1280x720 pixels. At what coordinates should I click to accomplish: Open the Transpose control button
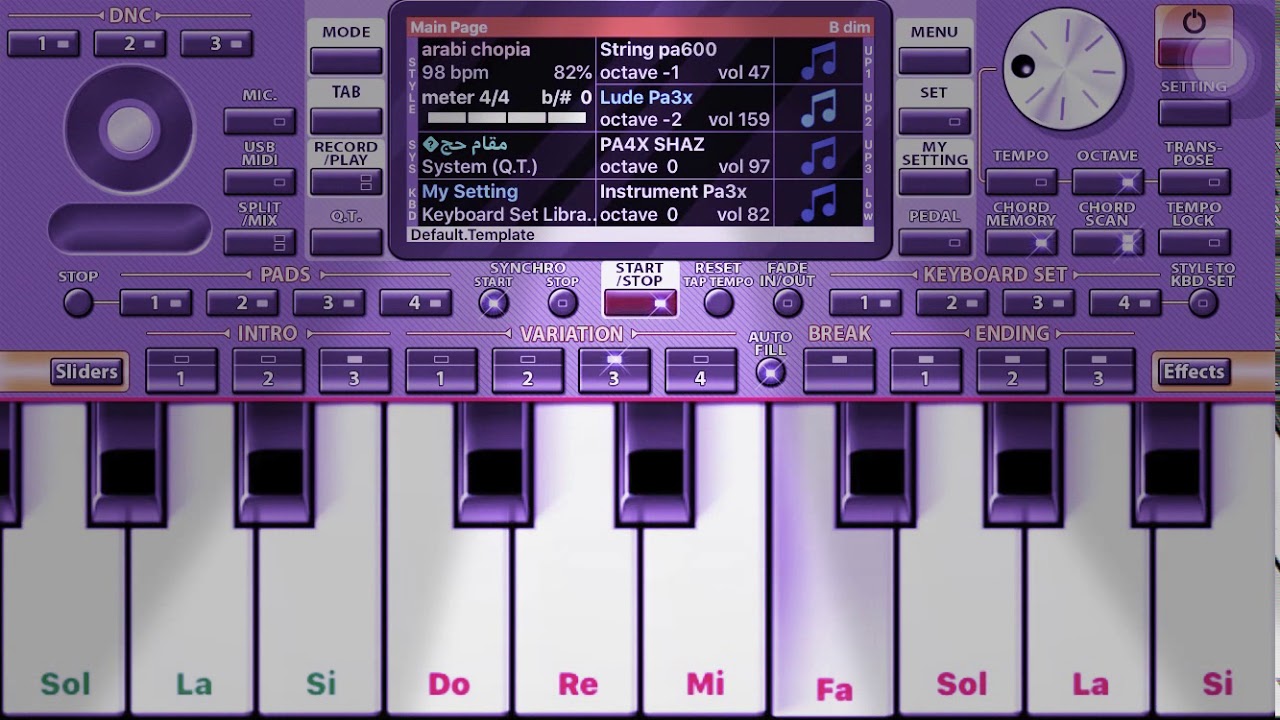(1195, 182)
